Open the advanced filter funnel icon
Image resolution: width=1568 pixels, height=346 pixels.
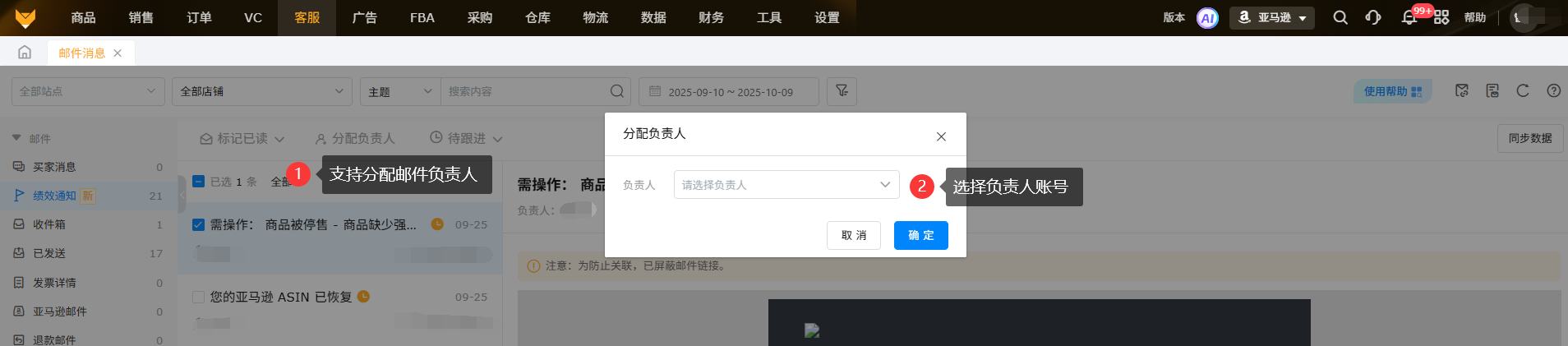point(842,91)
